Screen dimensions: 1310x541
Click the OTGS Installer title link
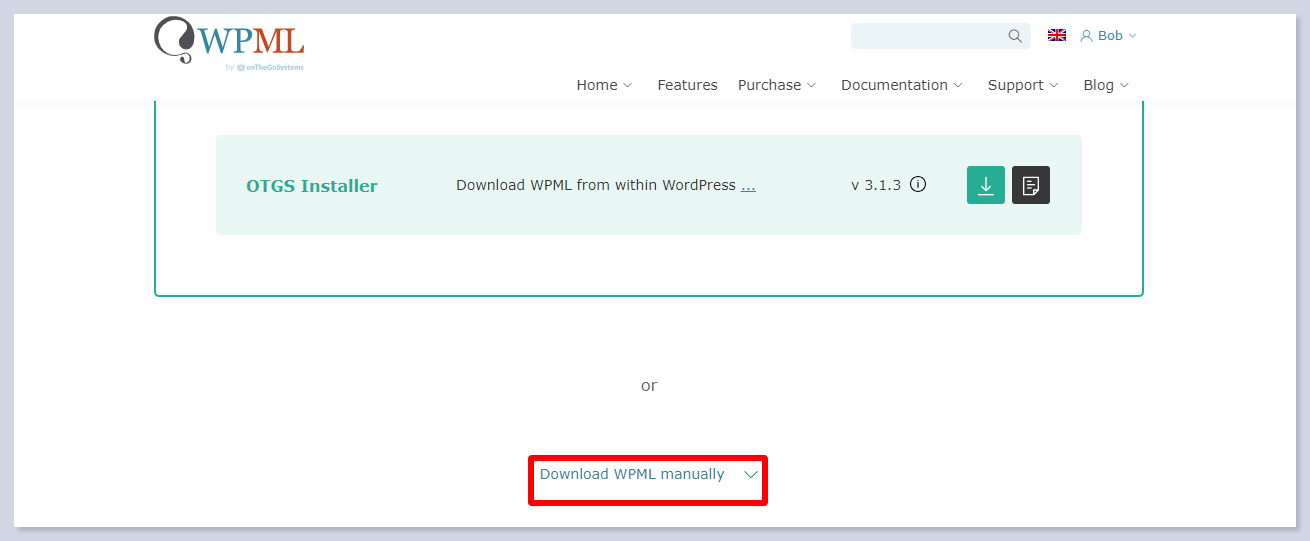pos(312,186)
